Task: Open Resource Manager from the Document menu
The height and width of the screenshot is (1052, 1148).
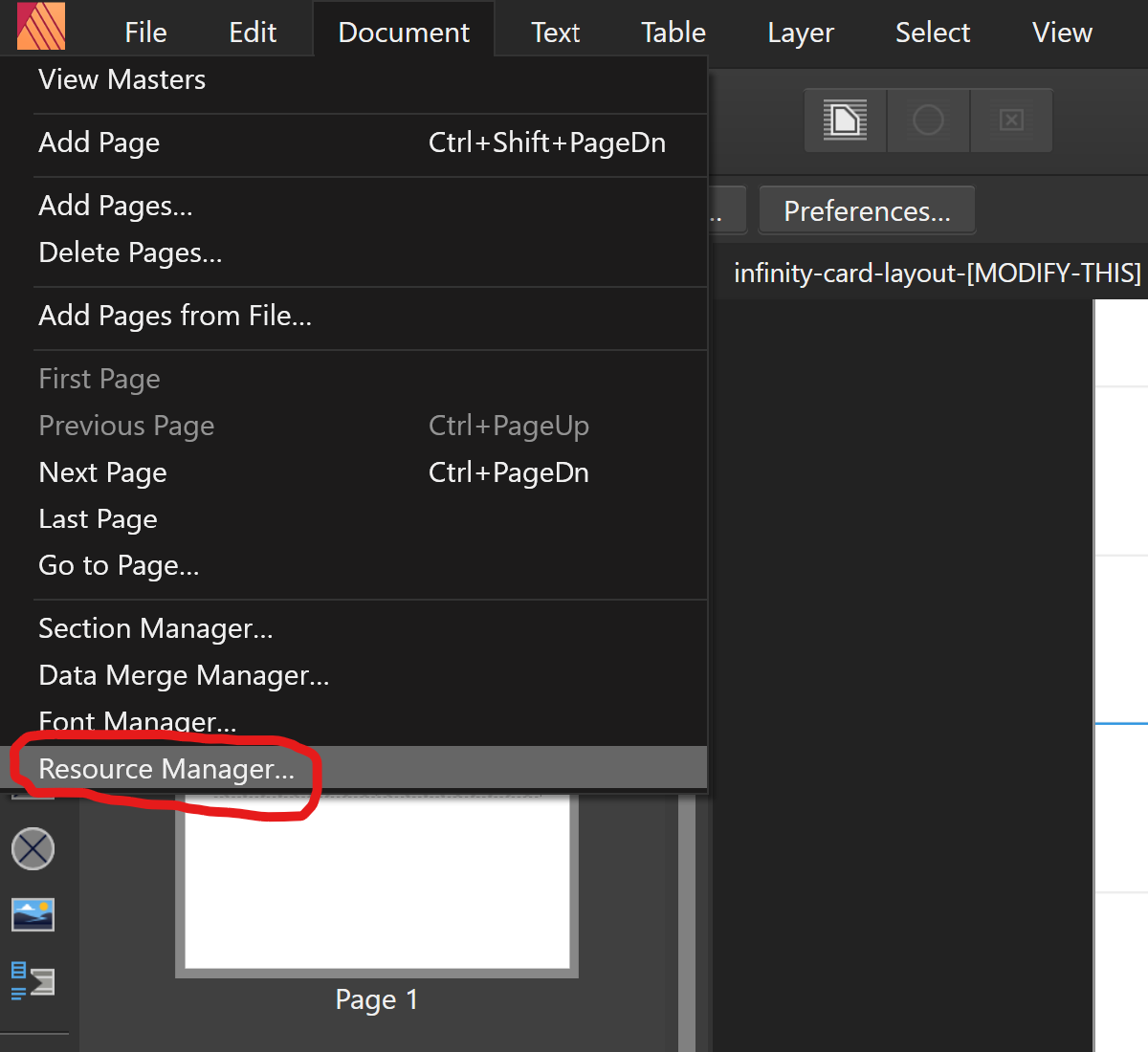Action: tap(166, 769)
